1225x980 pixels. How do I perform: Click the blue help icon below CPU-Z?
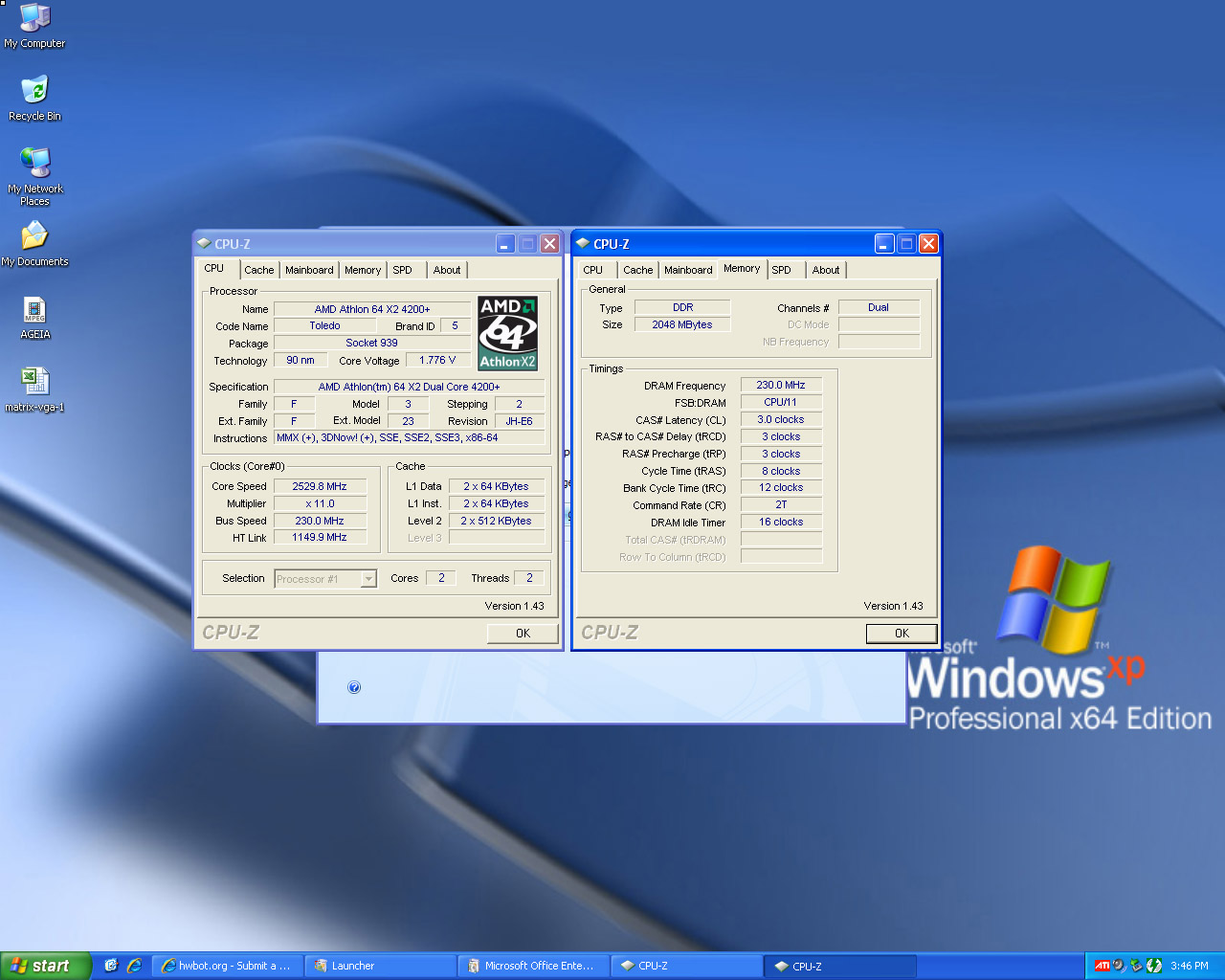point(354,687)
